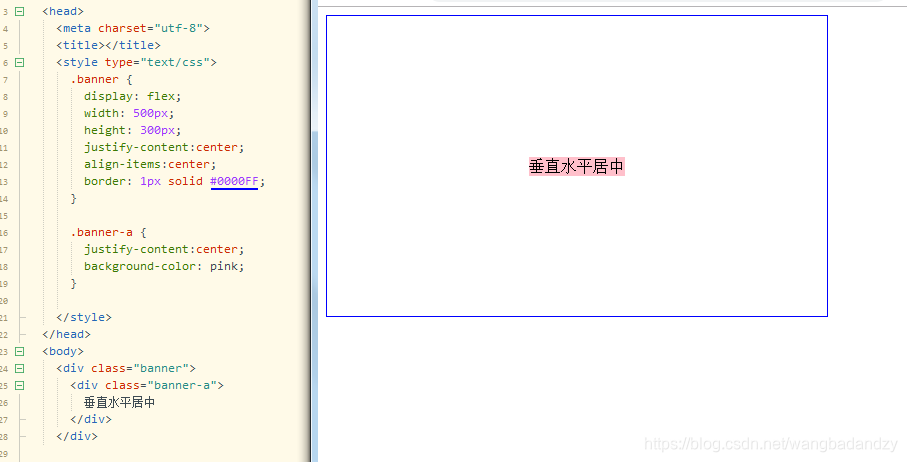Click the closing </style> tag
The width and height of the screenshot is (907, 462).
pos(84,317)
